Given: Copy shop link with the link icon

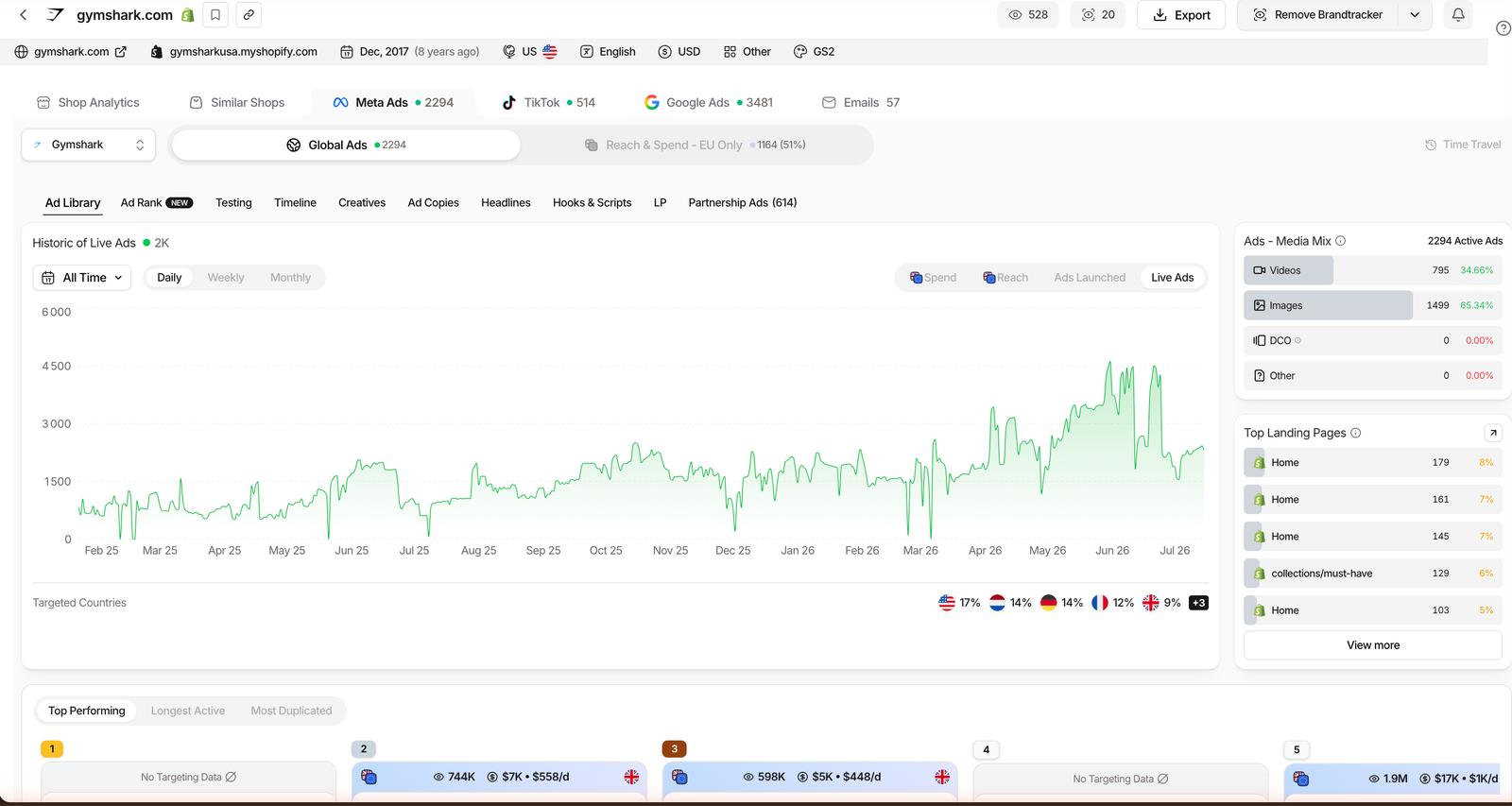Looking at the screenshot, I should 249,15.
